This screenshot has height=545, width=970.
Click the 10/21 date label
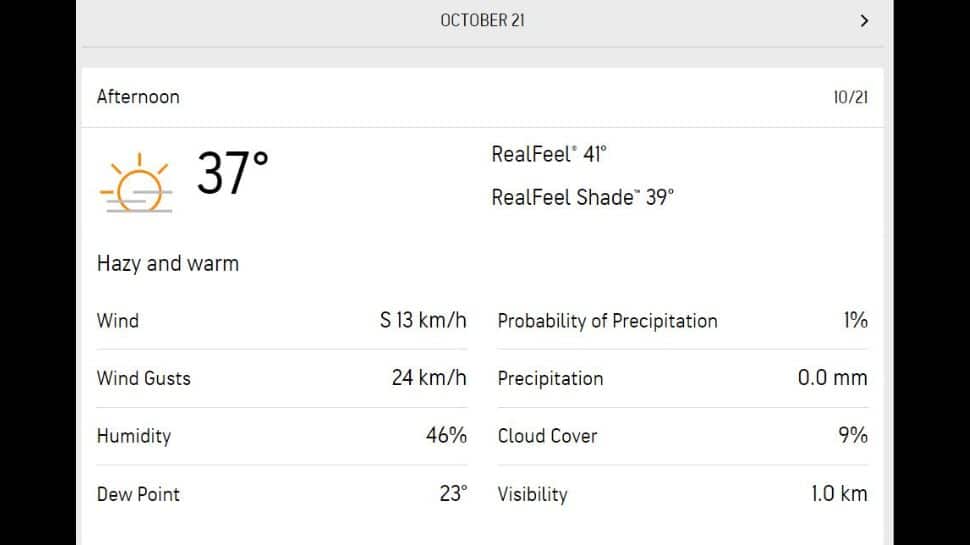pyautogui.click(x=850, y=97)
